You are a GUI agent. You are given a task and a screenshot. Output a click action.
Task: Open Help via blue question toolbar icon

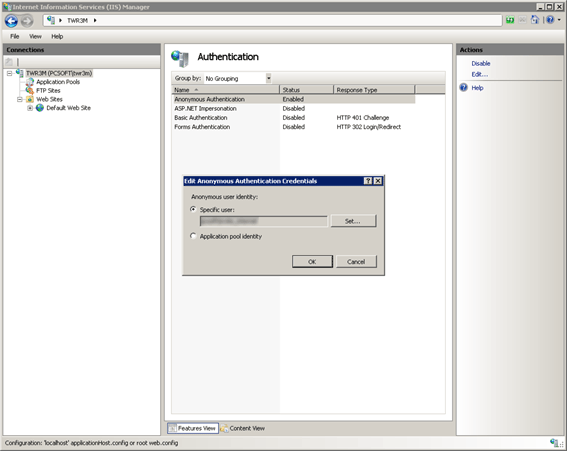550,20
